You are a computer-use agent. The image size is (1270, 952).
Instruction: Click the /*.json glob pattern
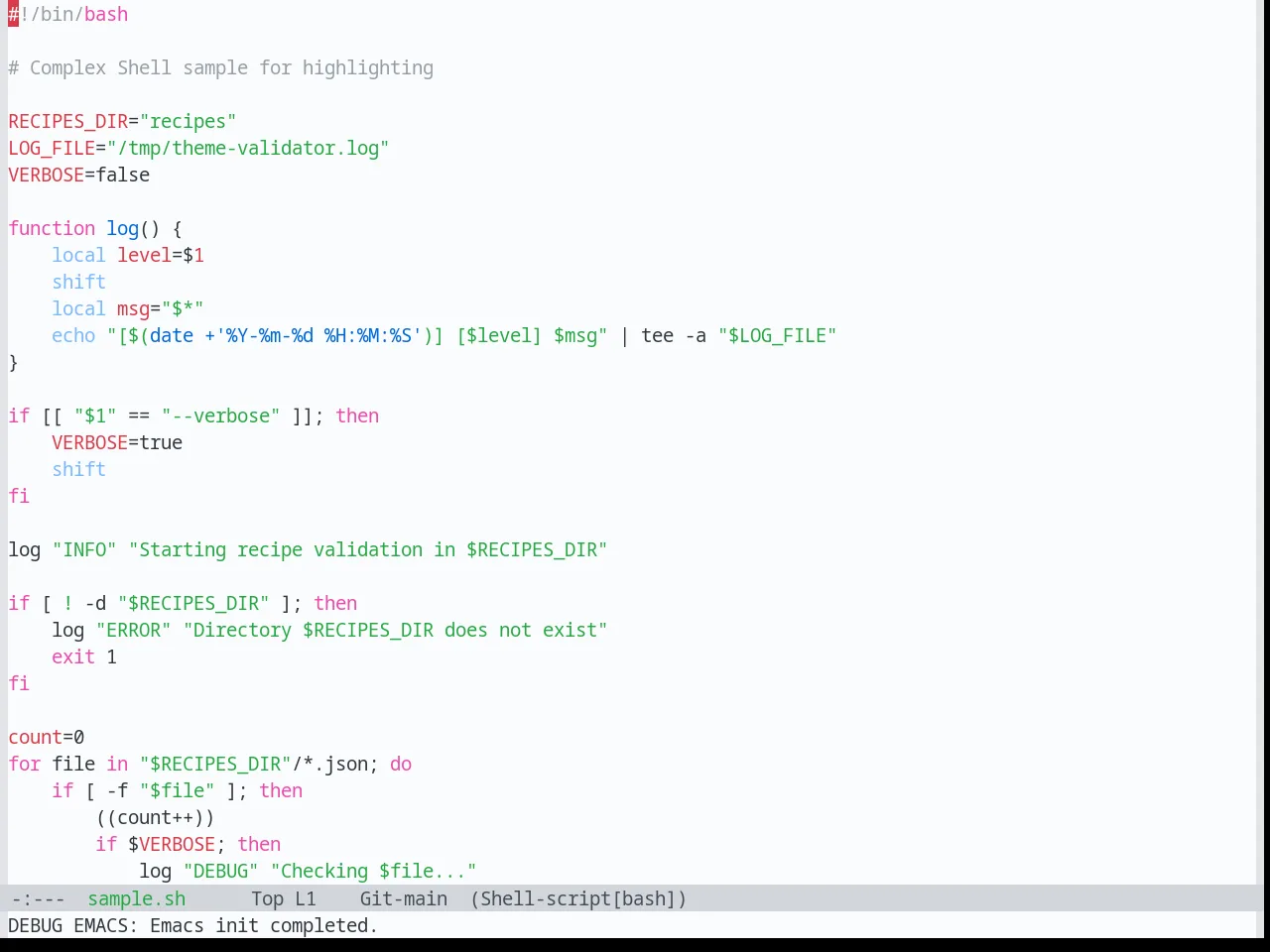pyautogui.click(x=330, y=765)
